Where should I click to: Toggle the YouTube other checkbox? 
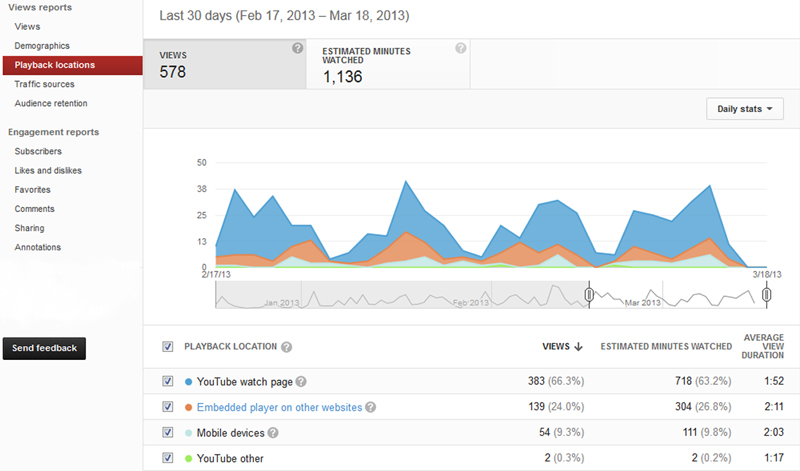(x=167, y=458)
